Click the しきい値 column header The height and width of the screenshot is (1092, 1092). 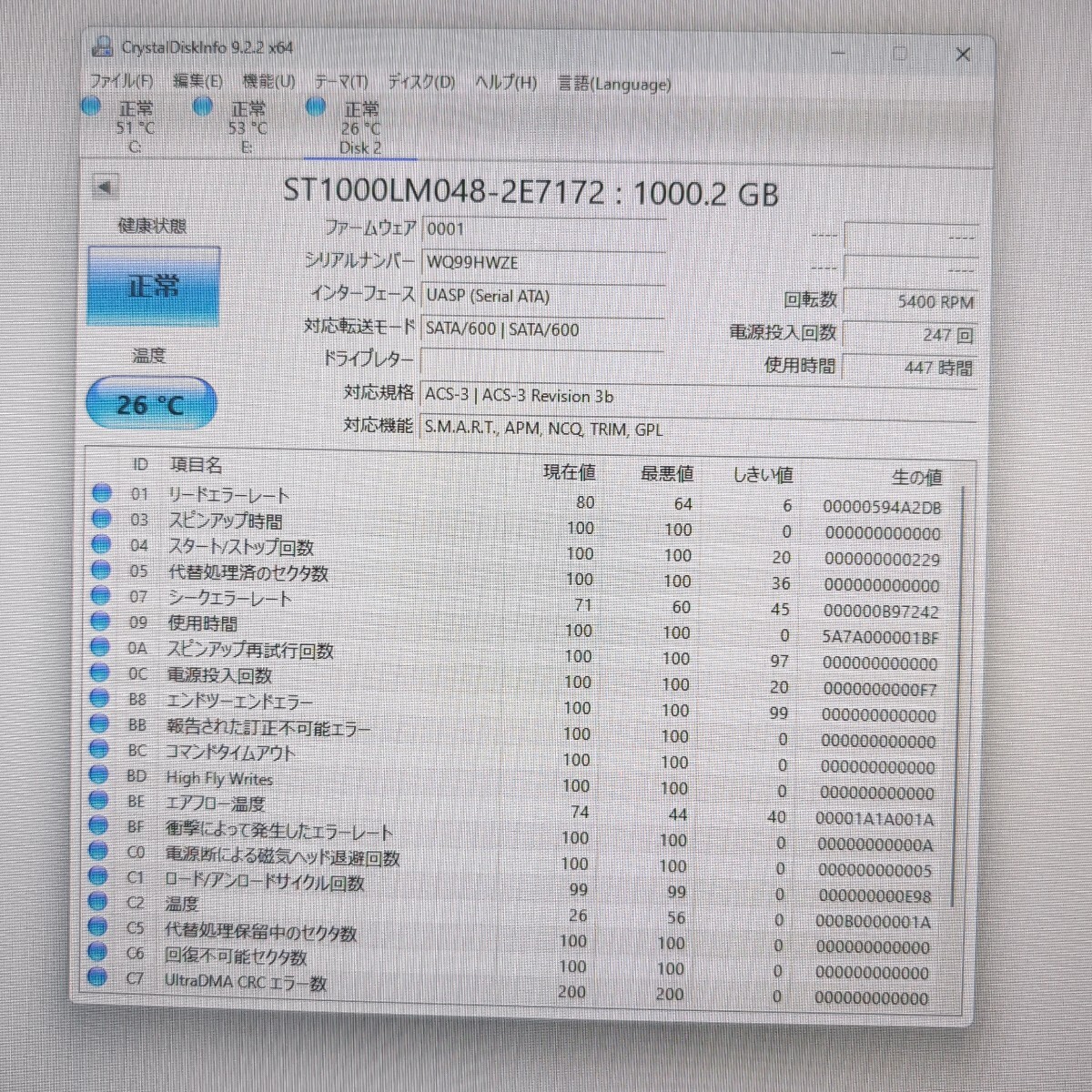click(x=763, y=474)
